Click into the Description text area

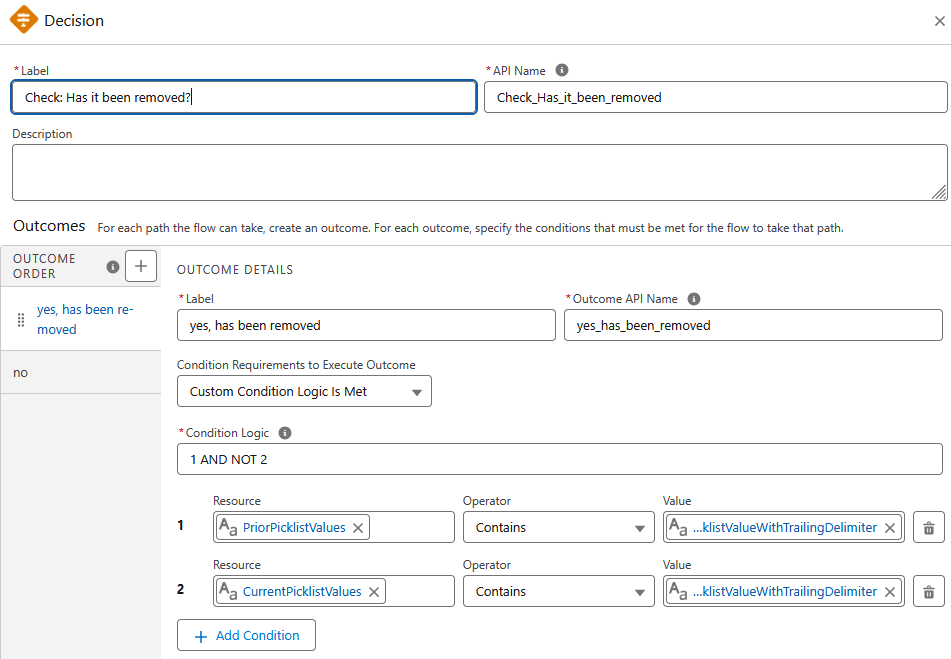click(479, 173)
